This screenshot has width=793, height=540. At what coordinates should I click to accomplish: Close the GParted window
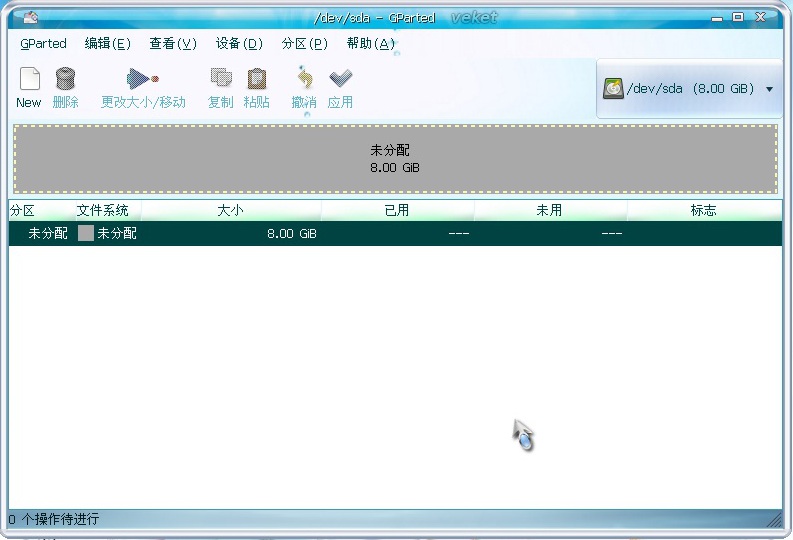click(x=760, y=17)
